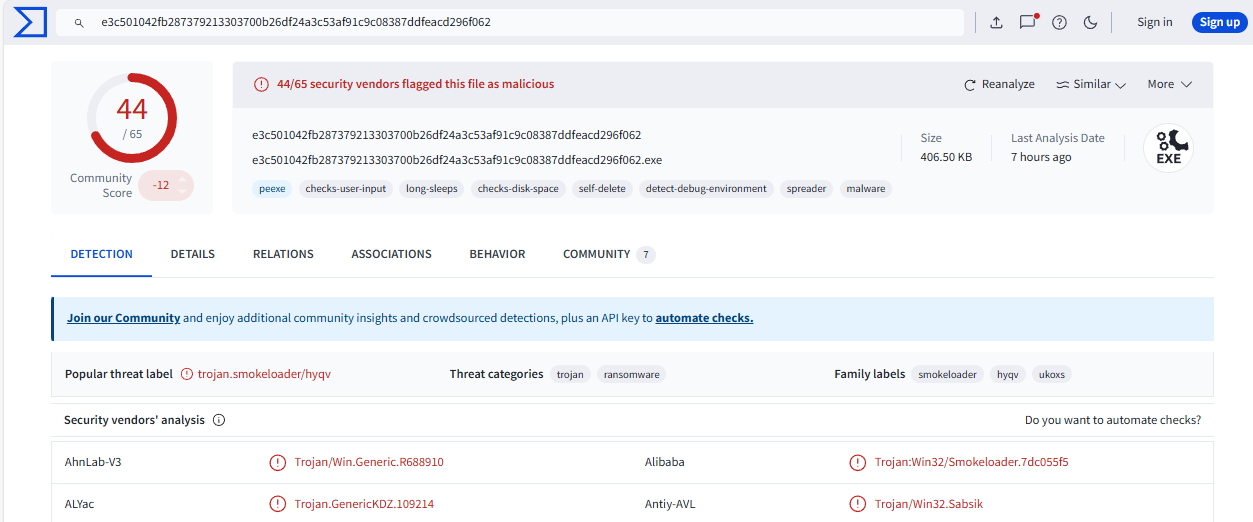Screen dimensions: 1253x522
Task: Select the long-sleeps tag
Action: coord(432,188)
